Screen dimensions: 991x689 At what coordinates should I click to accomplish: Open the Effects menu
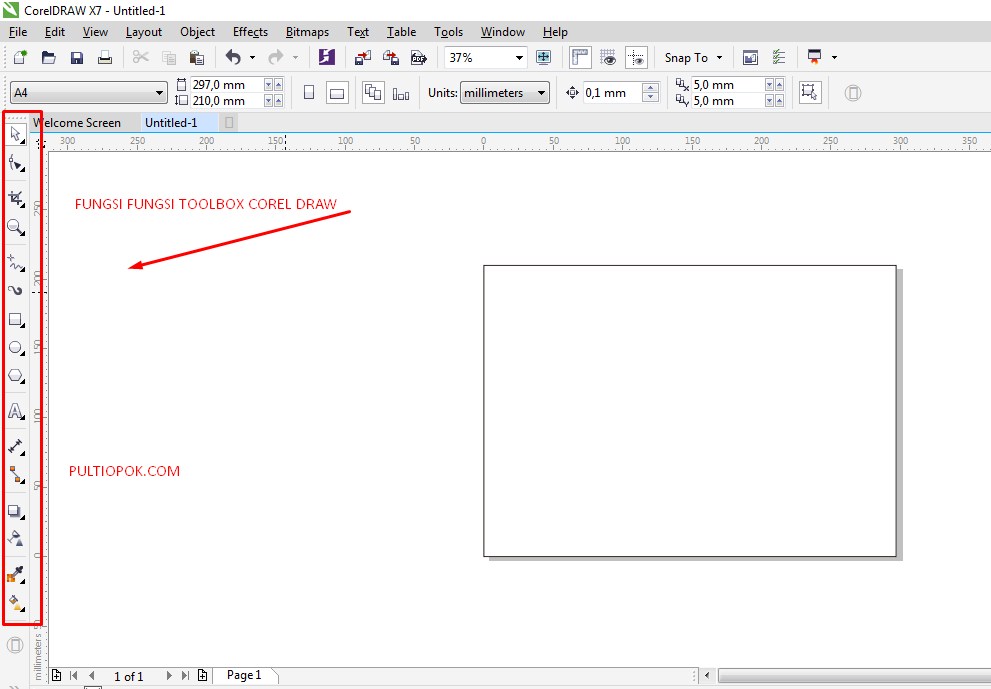click(250, 32)
